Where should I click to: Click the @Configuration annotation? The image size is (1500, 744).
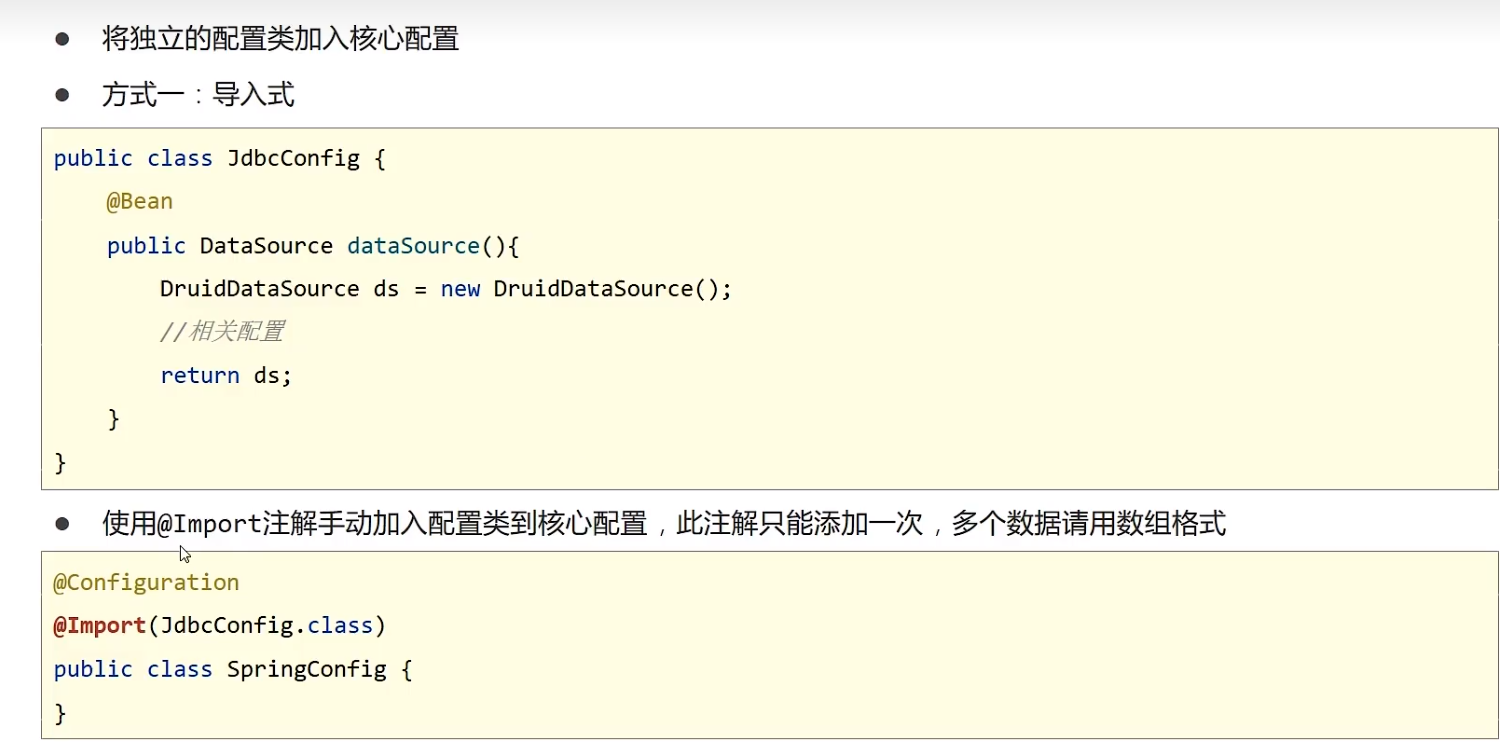pyautogui.click(x=146, y=582)
